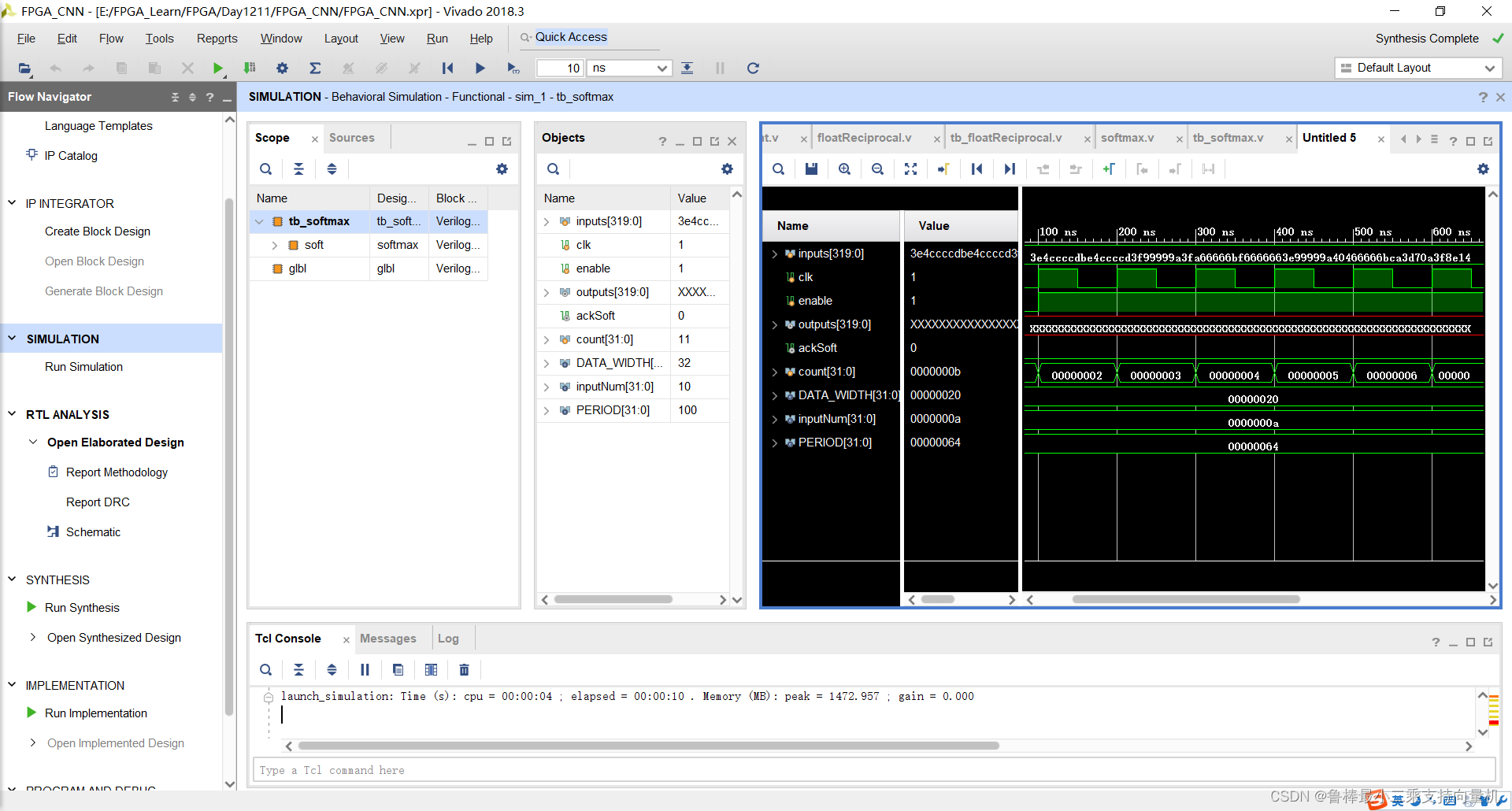This screenshot has height=811, width=1512.
Task: Search in the Objects panel
Action: tap(554, 169)
